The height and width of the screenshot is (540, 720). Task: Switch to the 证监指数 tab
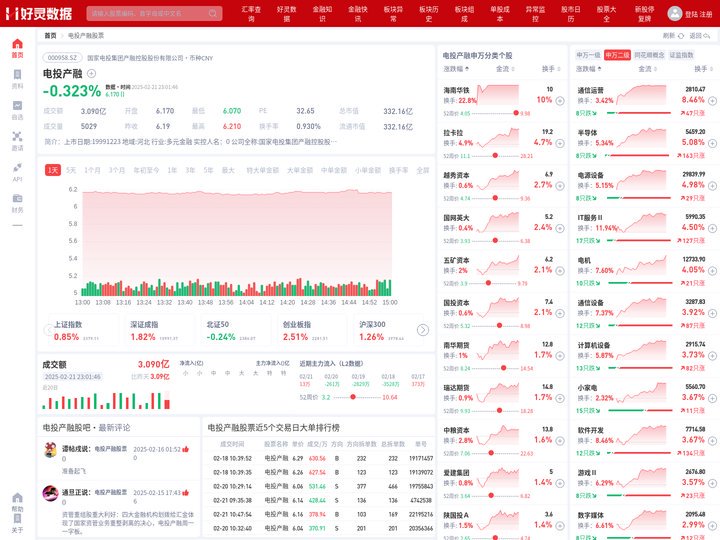point(681,55)
